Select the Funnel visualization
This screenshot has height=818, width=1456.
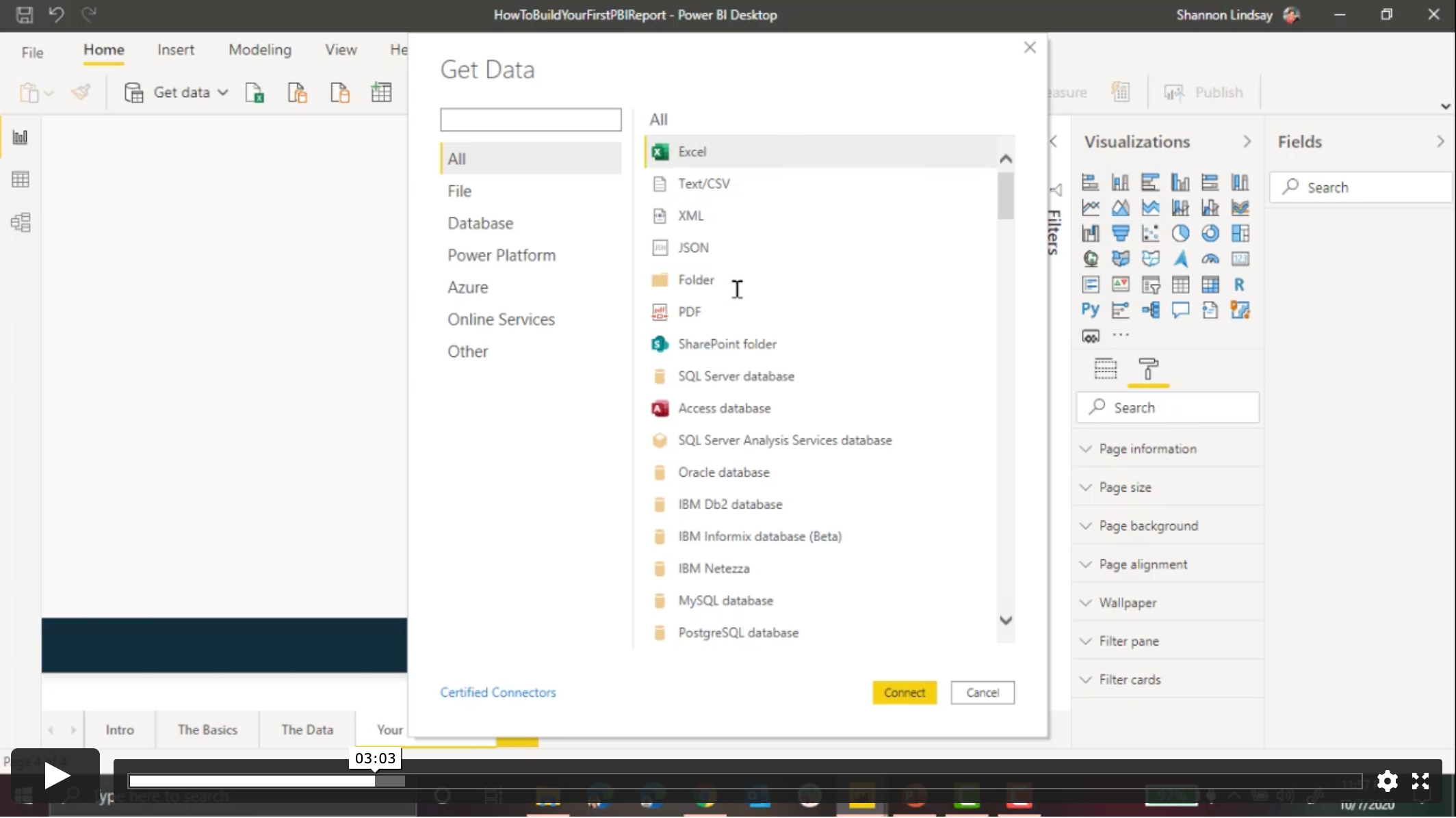point(1120,233)
